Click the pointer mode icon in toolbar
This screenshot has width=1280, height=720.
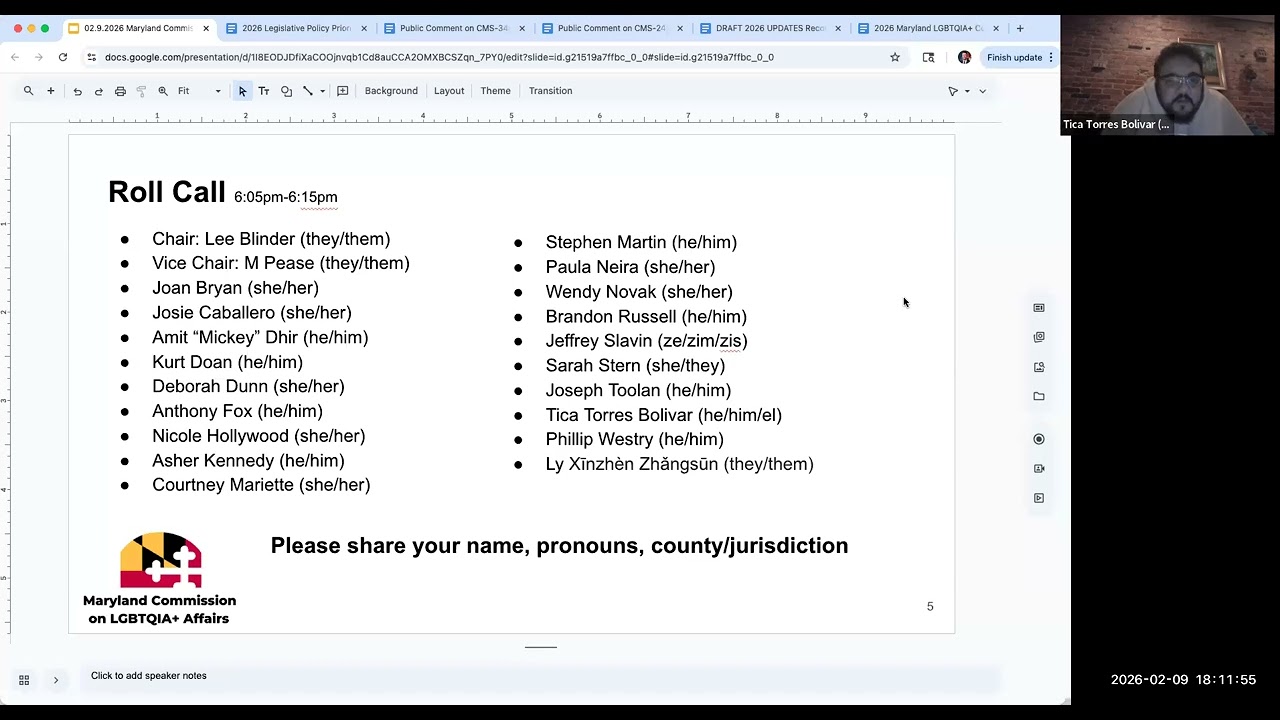[x=953, y=91]
